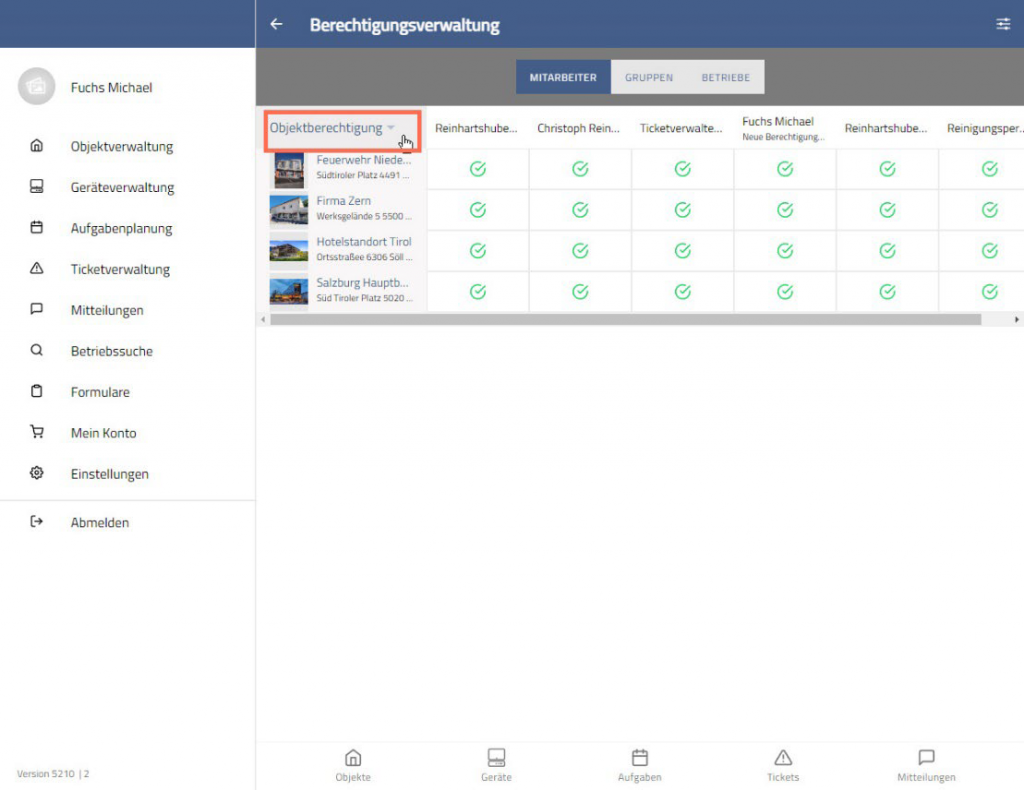Switch to the Gruppen tab
This screenshot has width=1024, height=790.
649,77
